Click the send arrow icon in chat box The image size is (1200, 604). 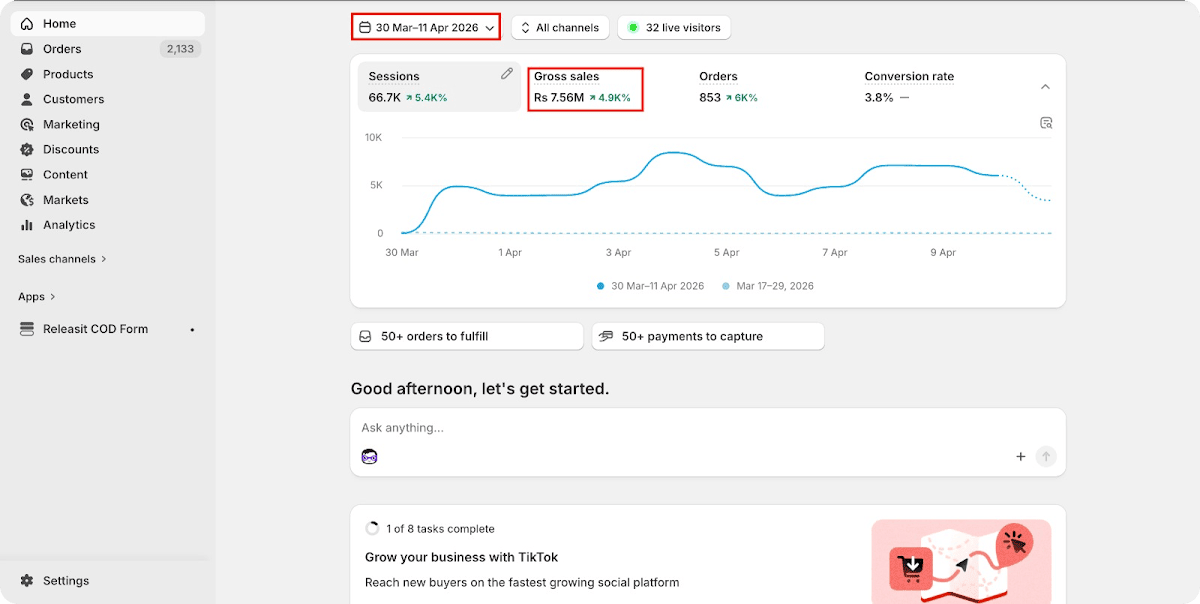point(1046,457)
